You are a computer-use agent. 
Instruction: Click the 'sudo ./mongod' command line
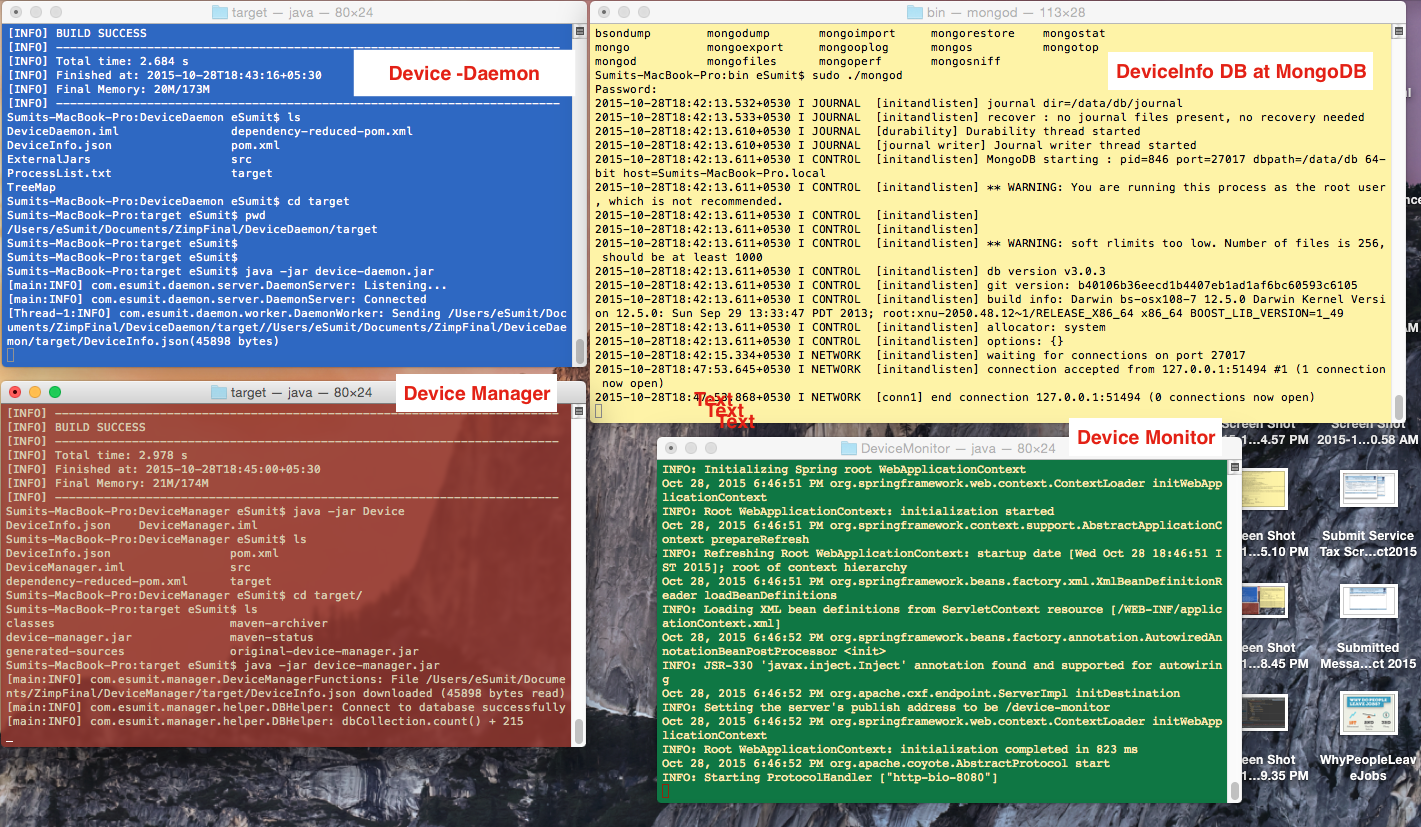coord(748,75)
